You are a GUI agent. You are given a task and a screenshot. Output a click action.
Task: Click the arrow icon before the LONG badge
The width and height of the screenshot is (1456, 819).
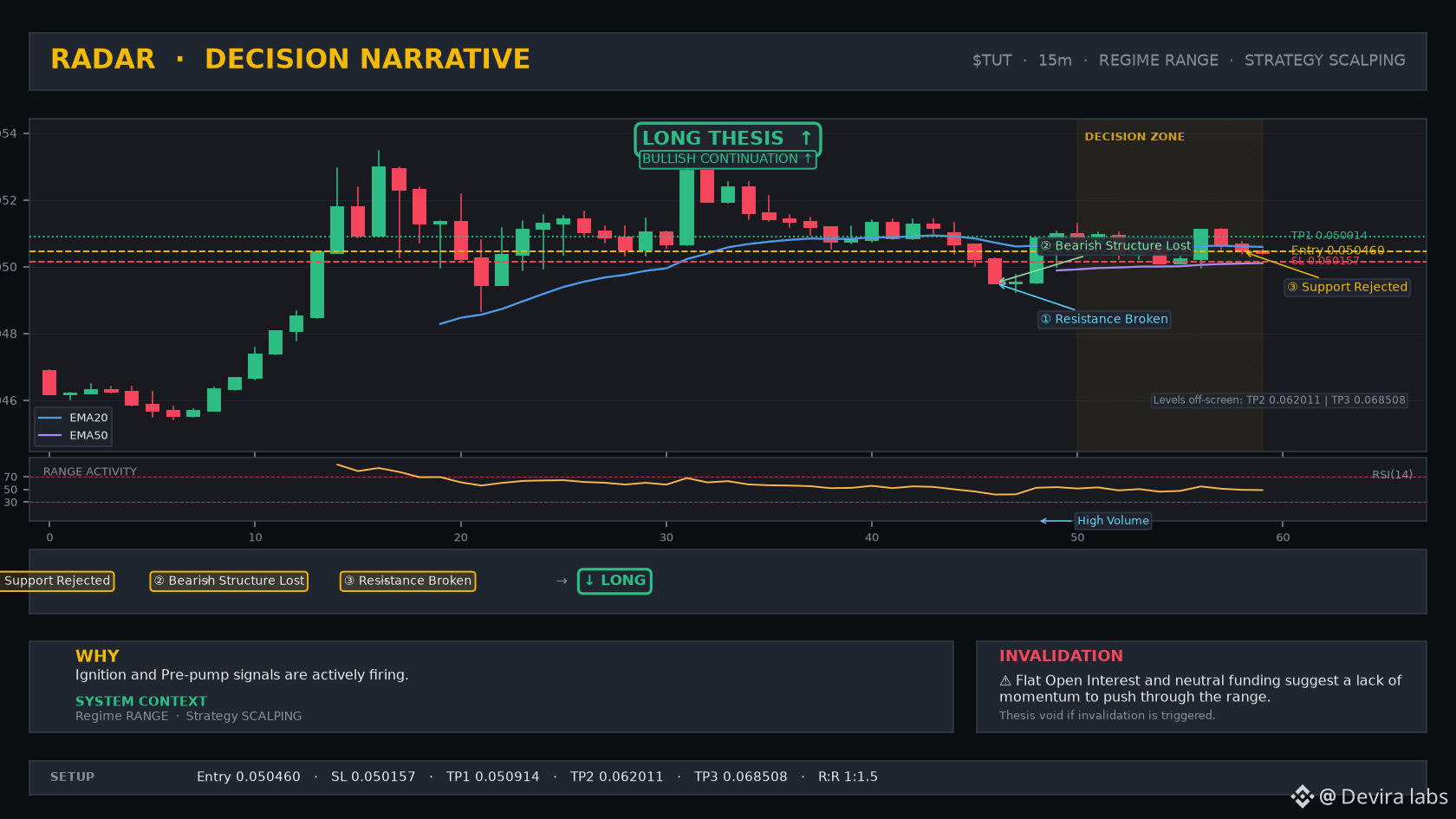pos(562,581)
